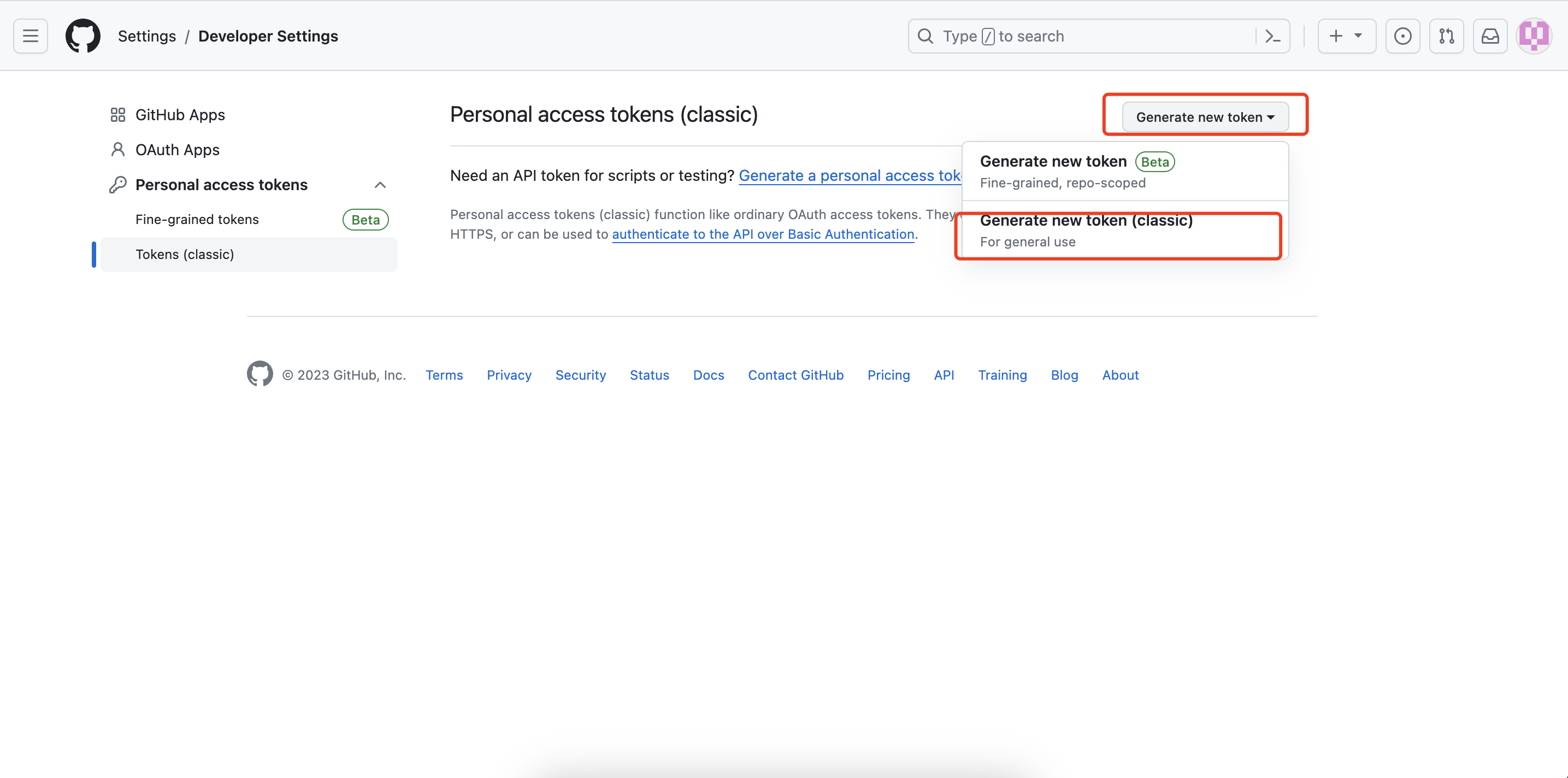Open the hamburger navigation menu
This screenshot has height=778, width=1568.
pyautogui.click(x=31, y=37)
